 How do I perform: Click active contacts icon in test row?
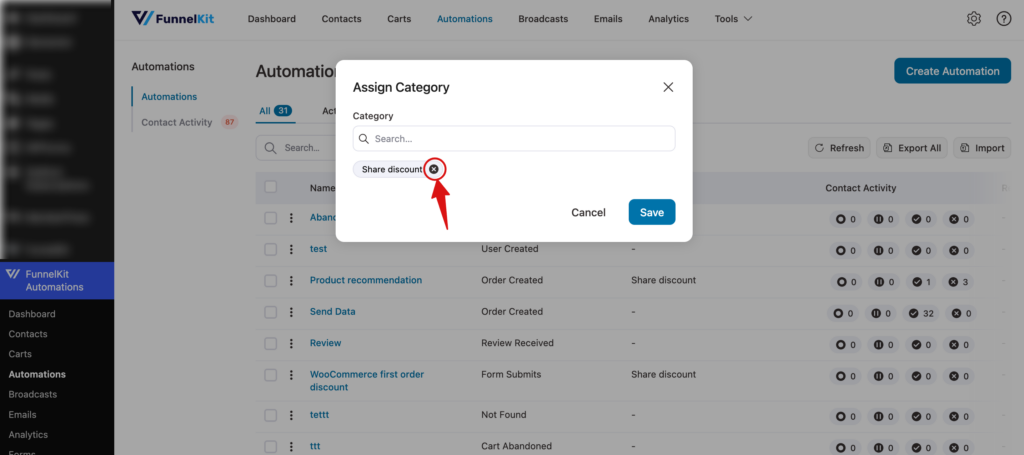841,250
